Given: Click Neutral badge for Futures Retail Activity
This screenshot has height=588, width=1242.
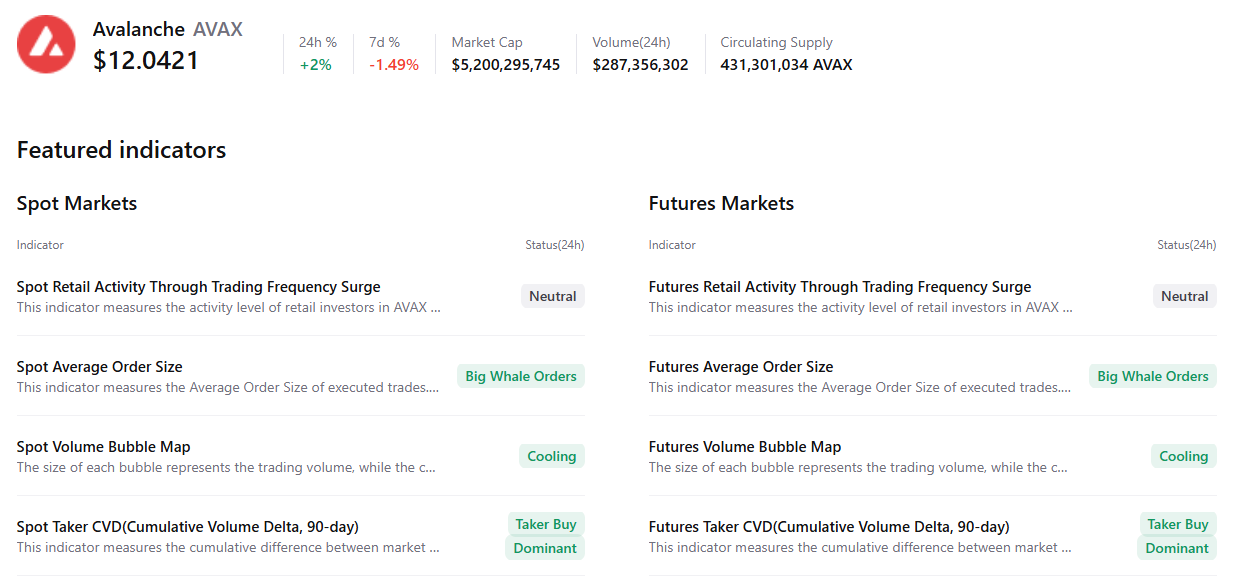Looking at the screenshot, I should [1184, 296].
